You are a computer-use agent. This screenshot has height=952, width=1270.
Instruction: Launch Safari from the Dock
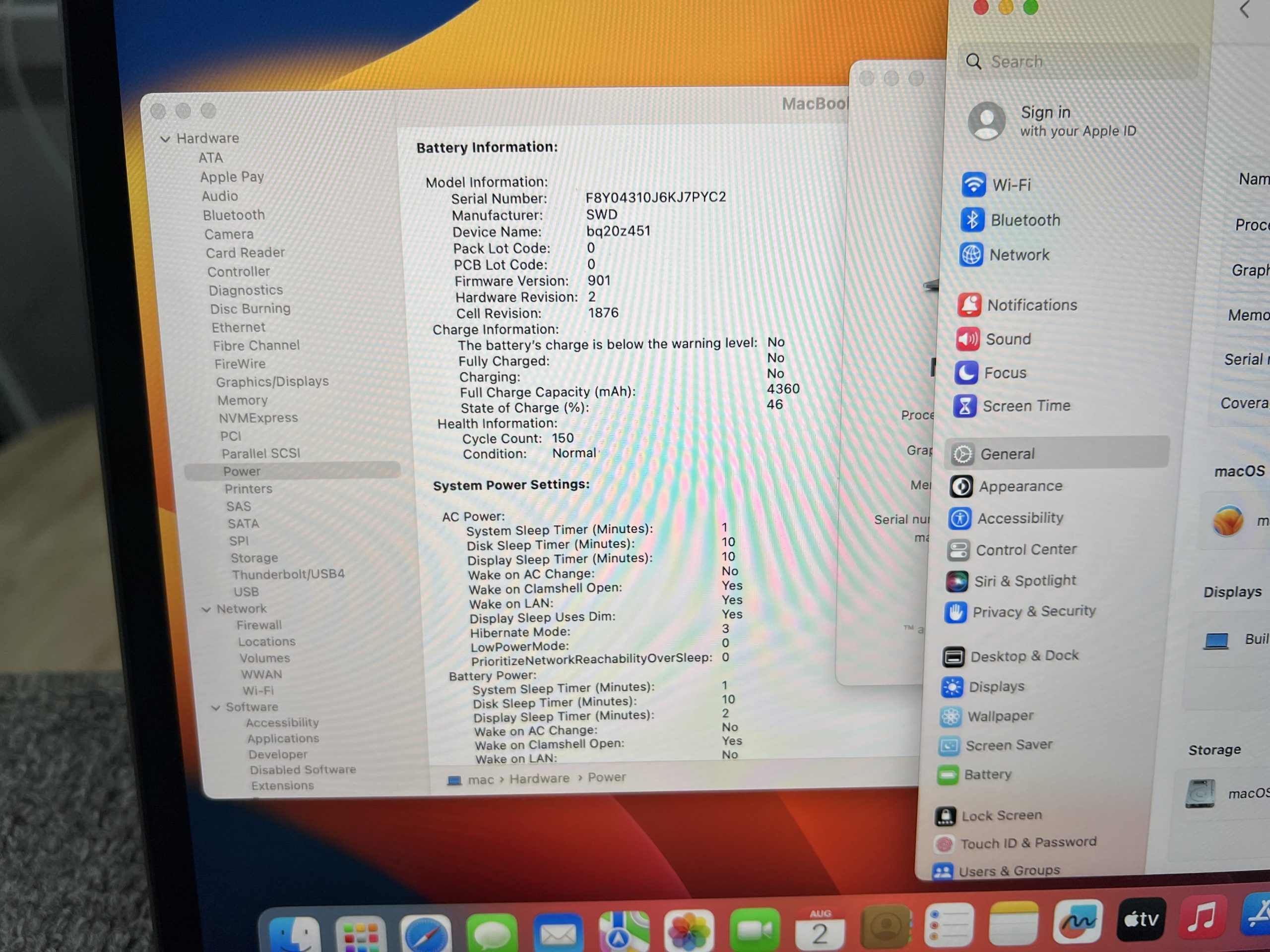426,935
